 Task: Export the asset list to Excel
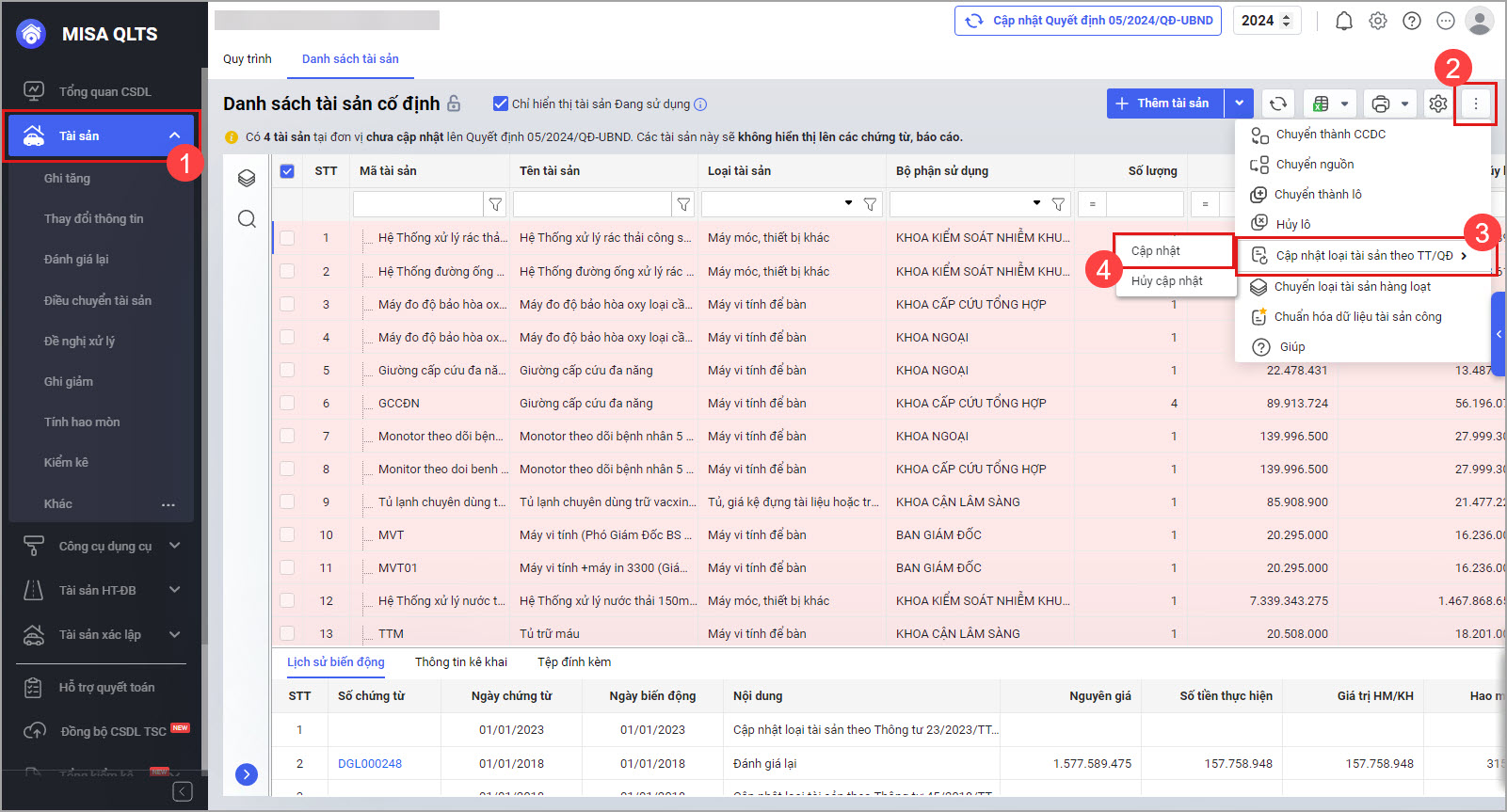[x=1322, y=103]
